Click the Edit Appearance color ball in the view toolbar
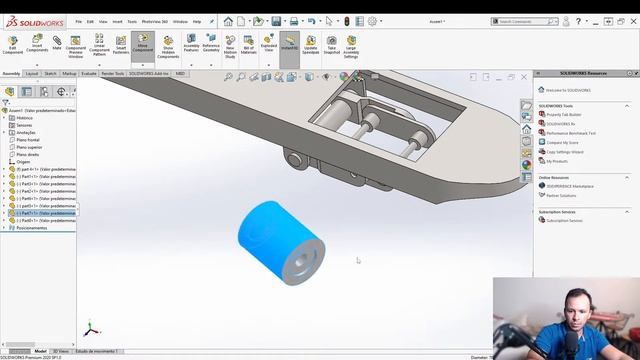The height and width of the screenshot is (360, 640). pyautogui.click(x=344, y=77)
